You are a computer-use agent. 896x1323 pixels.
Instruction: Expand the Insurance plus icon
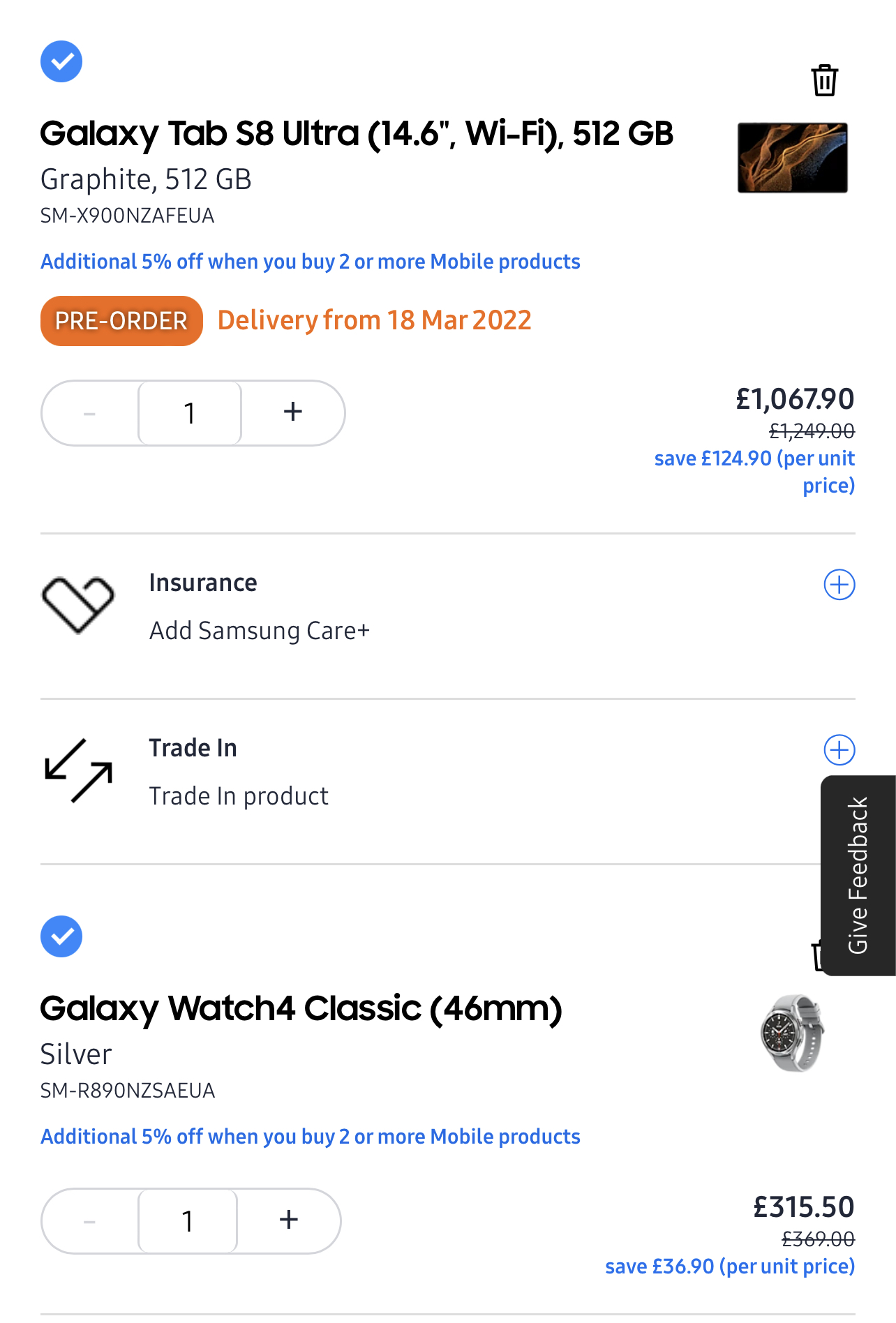[x=839, y=585]
